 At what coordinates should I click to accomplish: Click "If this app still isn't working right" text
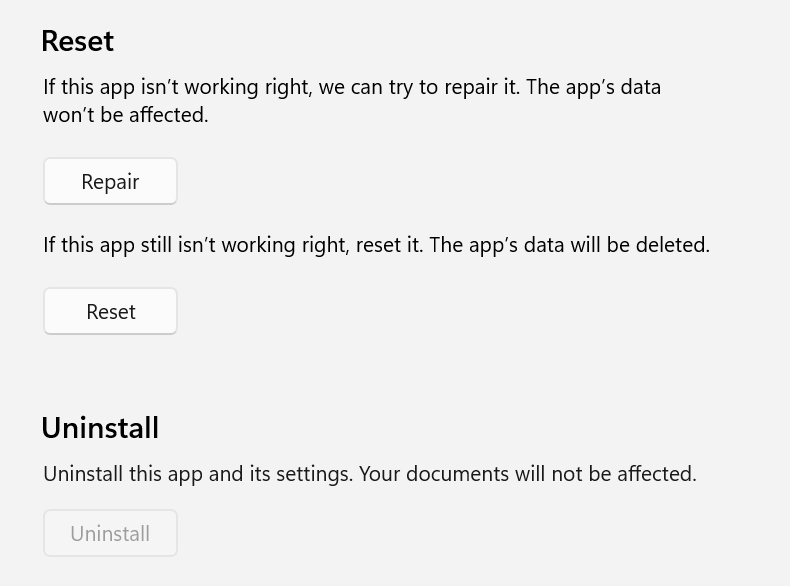pyautogui.click(x=196, y=245)
